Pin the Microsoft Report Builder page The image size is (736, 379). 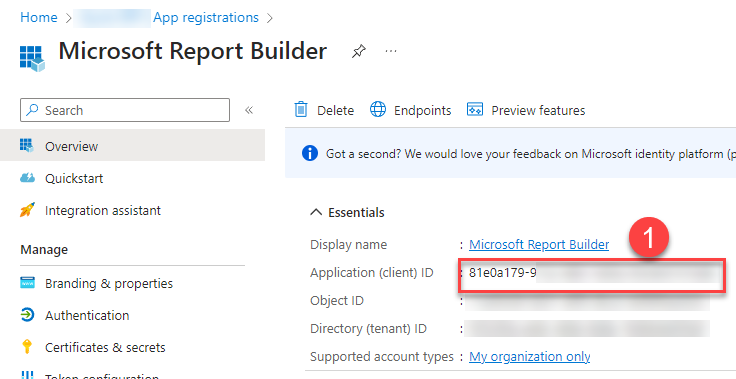[x=359, y=51]
